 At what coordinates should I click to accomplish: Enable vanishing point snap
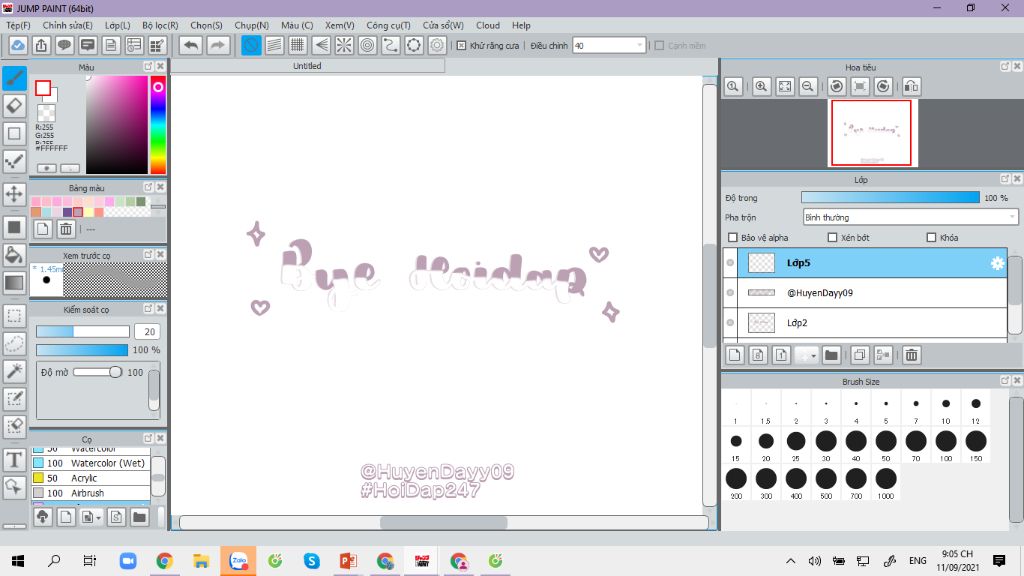(x=321, y=45)
